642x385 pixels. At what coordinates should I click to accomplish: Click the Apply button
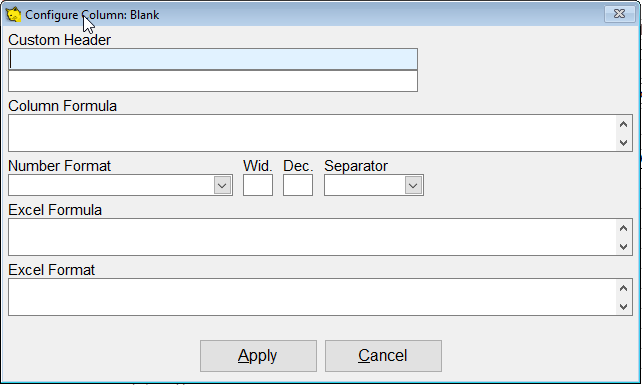click(258, 356)
